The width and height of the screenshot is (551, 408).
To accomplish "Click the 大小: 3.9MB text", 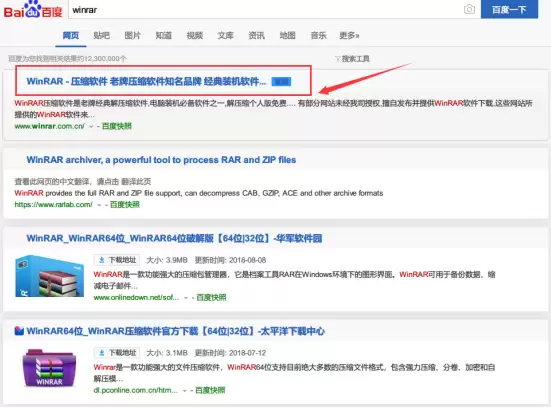I will coord(167,260).
